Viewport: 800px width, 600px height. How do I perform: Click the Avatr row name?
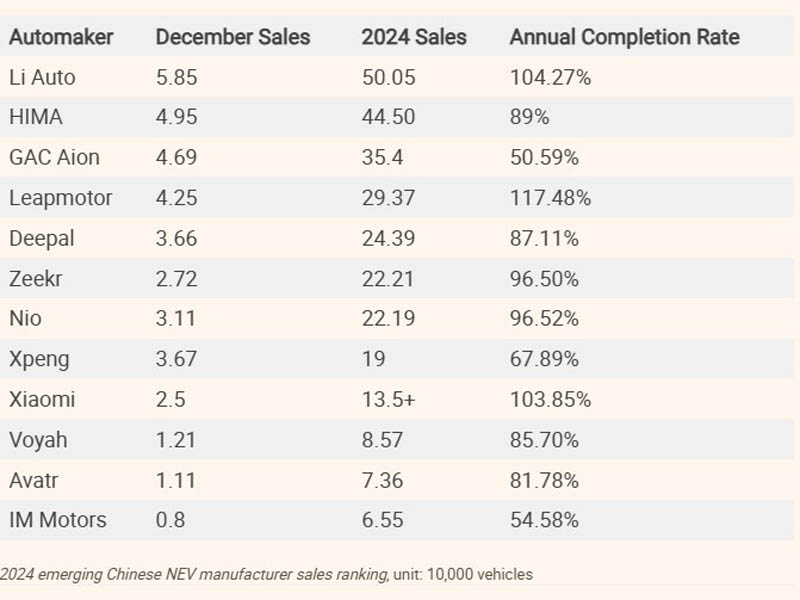click(34, 480)
